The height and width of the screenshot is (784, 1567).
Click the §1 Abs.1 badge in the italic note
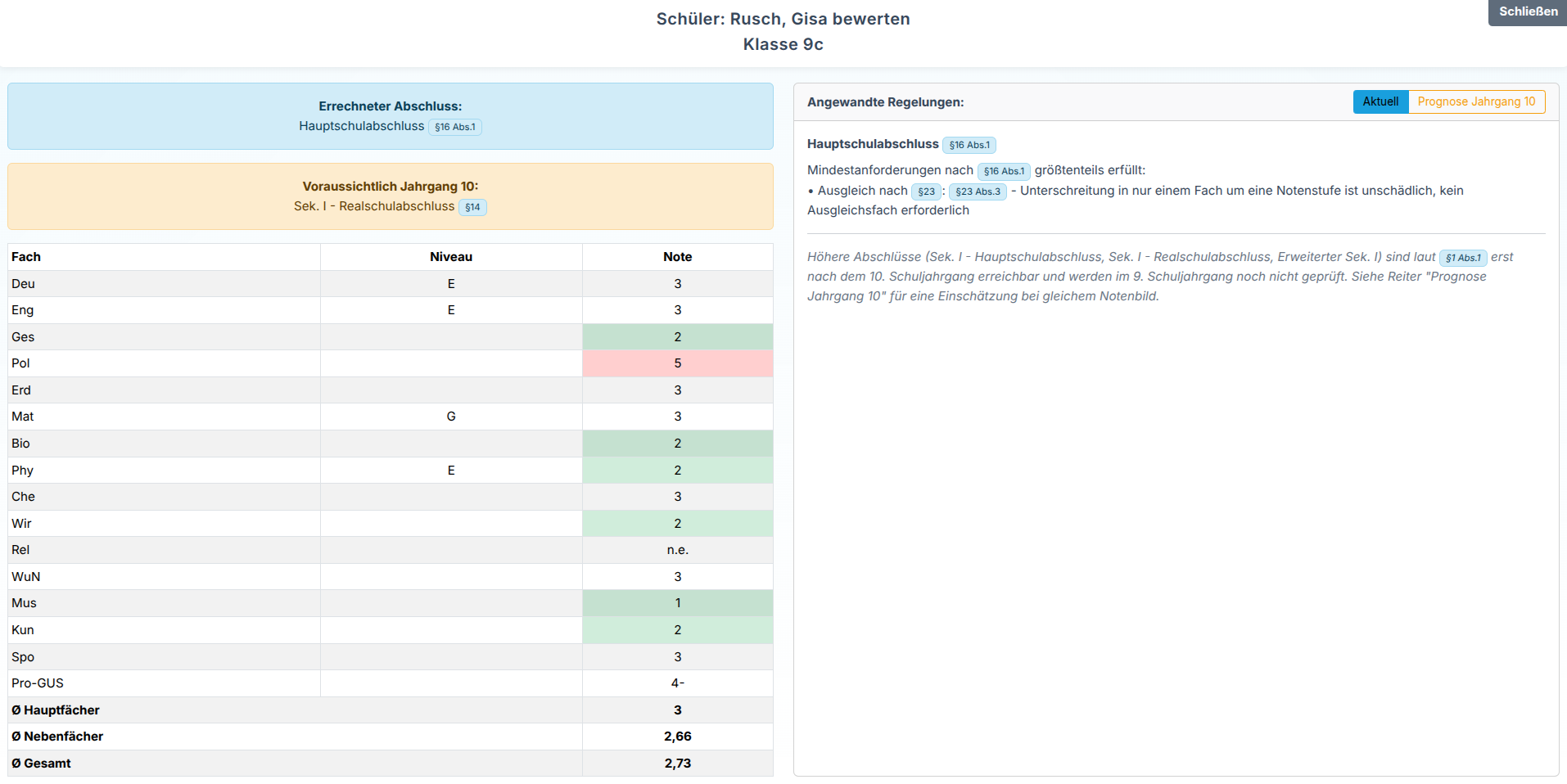(x=1463, y=258)
